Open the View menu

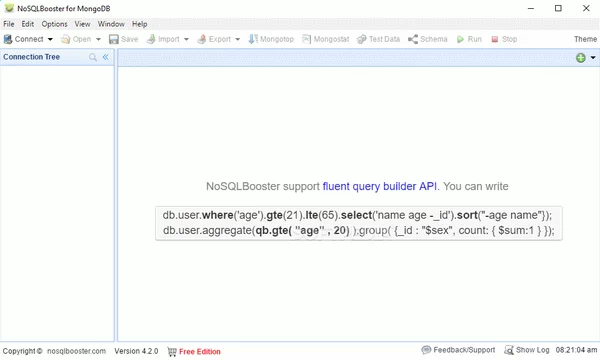point(82,24)
